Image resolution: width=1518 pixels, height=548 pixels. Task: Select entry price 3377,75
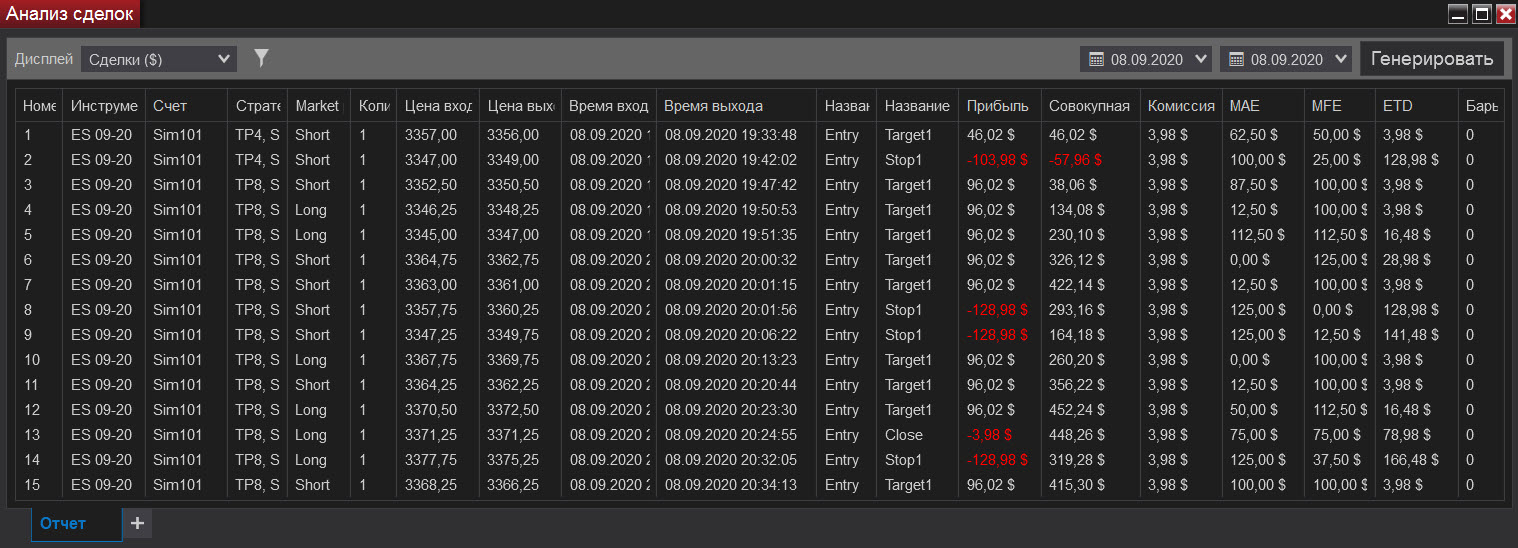[430, 460]
